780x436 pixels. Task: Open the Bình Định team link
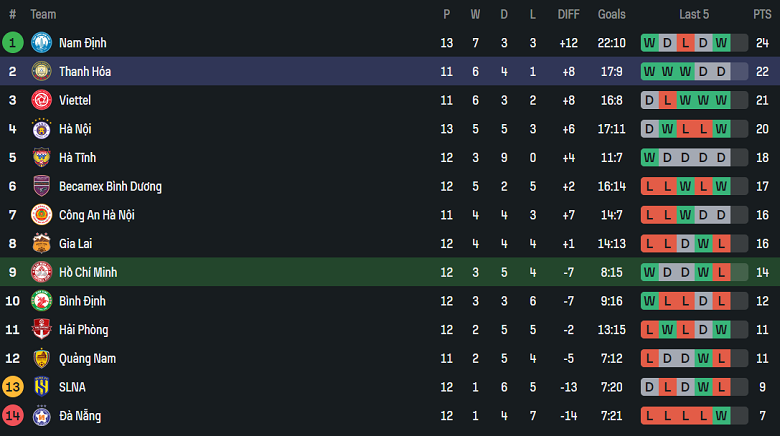click(82, 301)
